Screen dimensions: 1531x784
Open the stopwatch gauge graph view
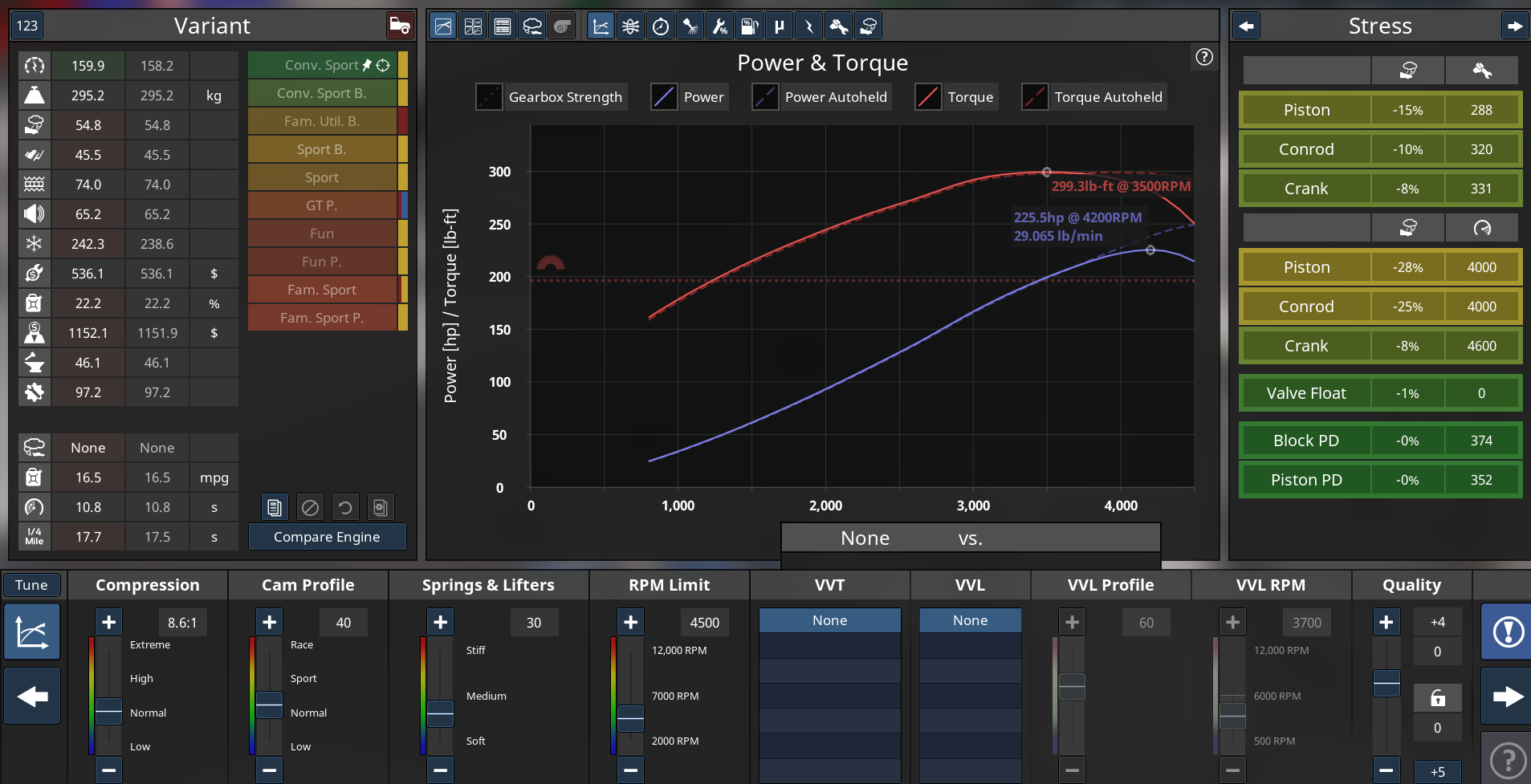pyautogui.click(x=660, y=26)
